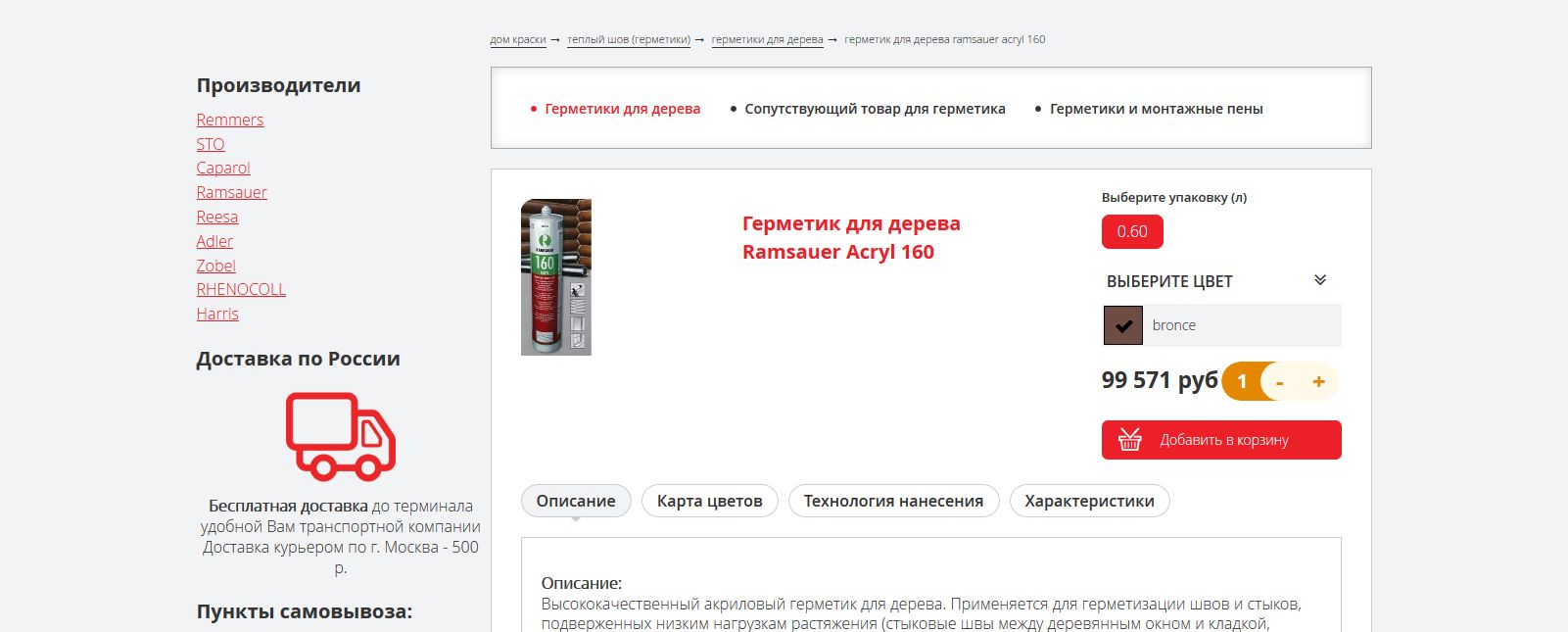Click the Выберите упаковку (л) label
The width and height of the screenshot is (1568, 632).
pyautogui.click(x=1174, y=197)
